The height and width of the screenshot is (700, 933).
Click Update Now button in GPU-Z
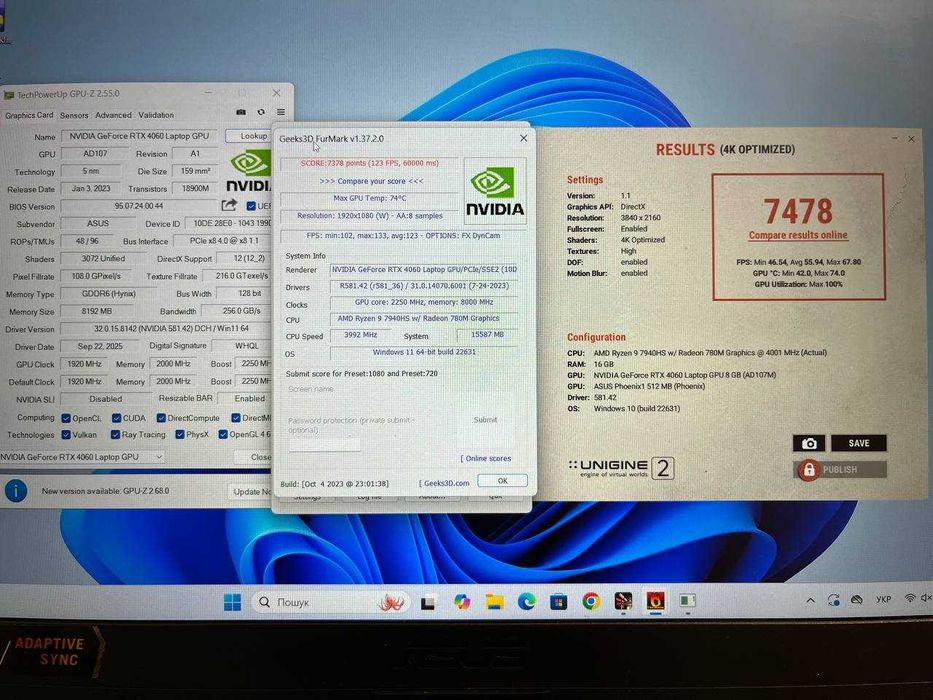(x=252, y=492)
